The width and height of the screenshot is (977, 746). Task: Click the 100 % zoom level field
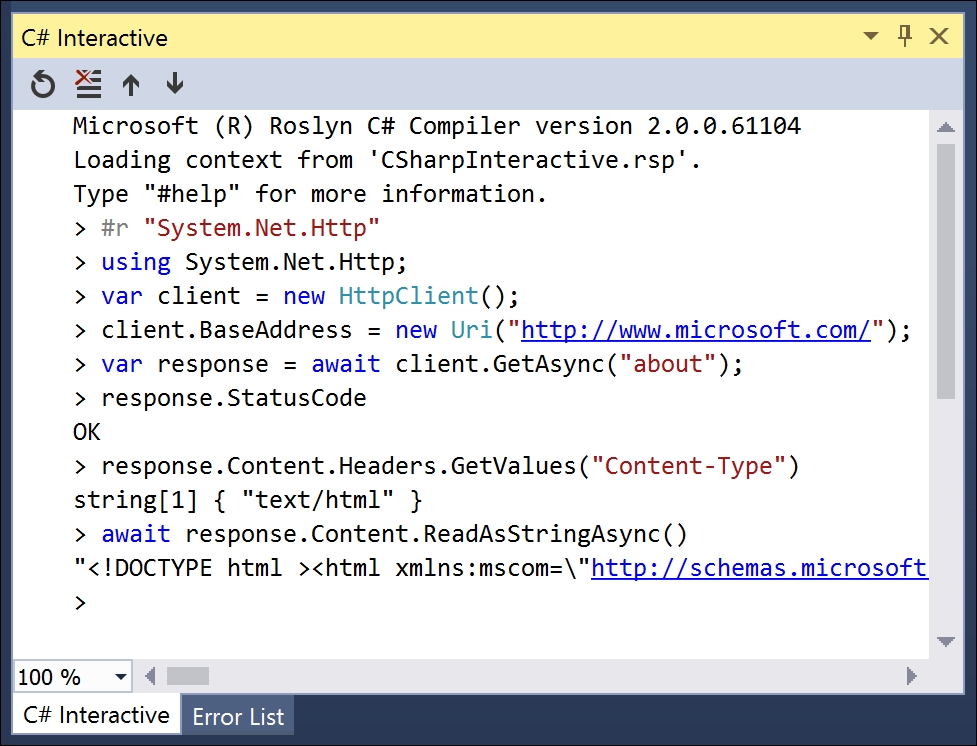coord(62,677)
